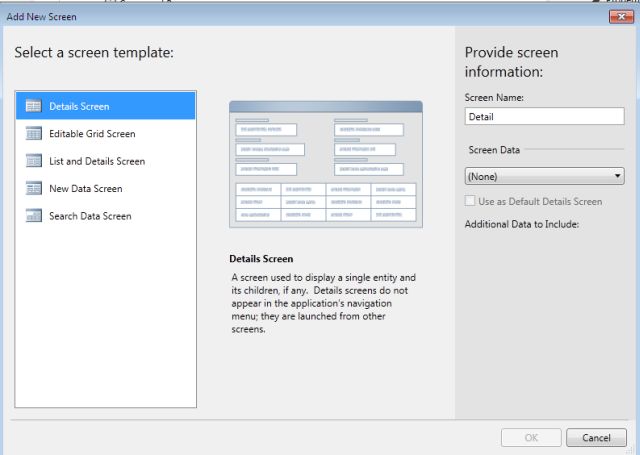Close the Add New Screen dialog
The image size is (640, 455).
click(x=621, y=17)
